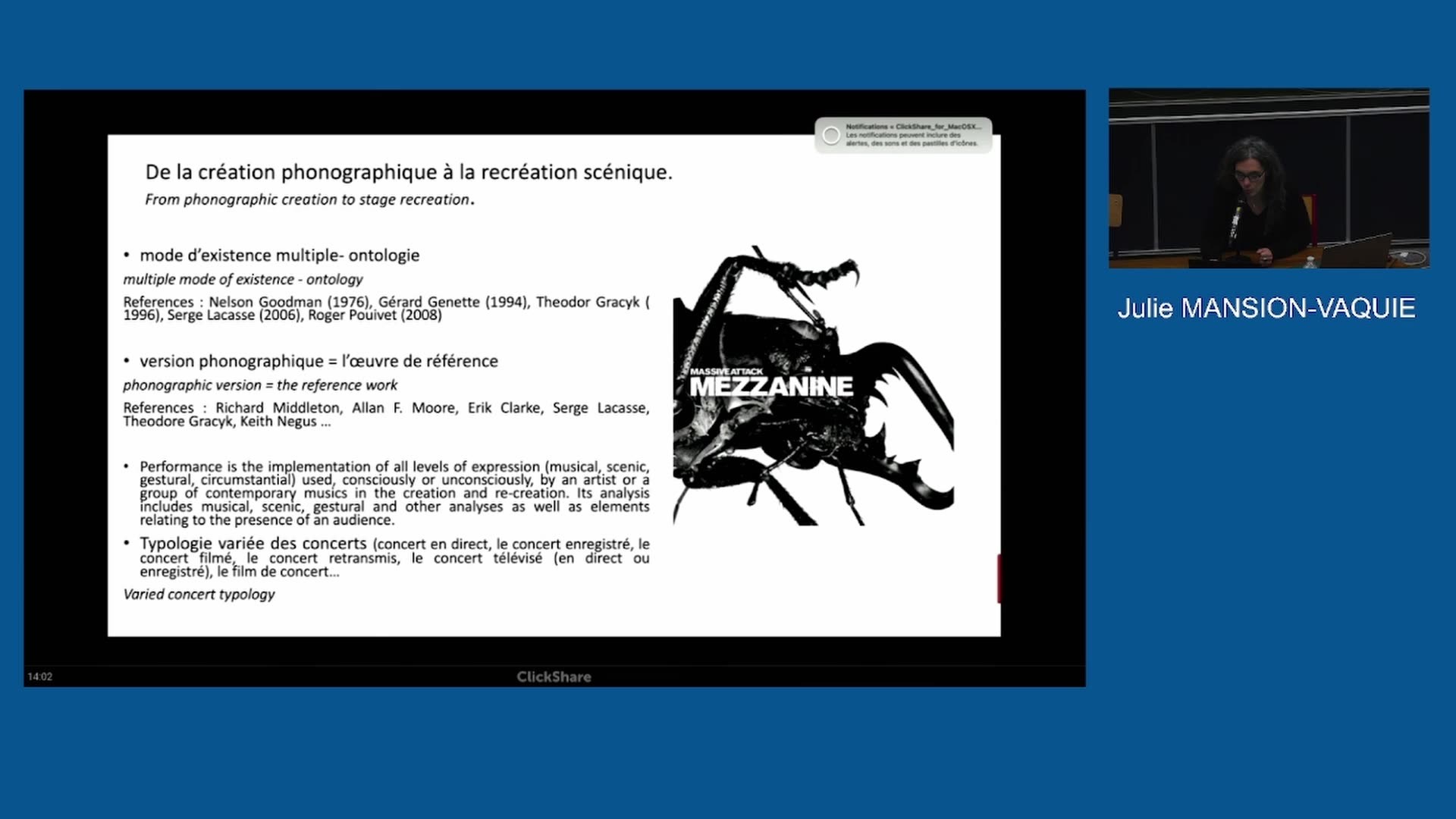Image resolution: width=1456 pixels, height=819 pixels.
Task: Open the ClickShare_for_MacOSX notification banner
Action: coord(903,135)
